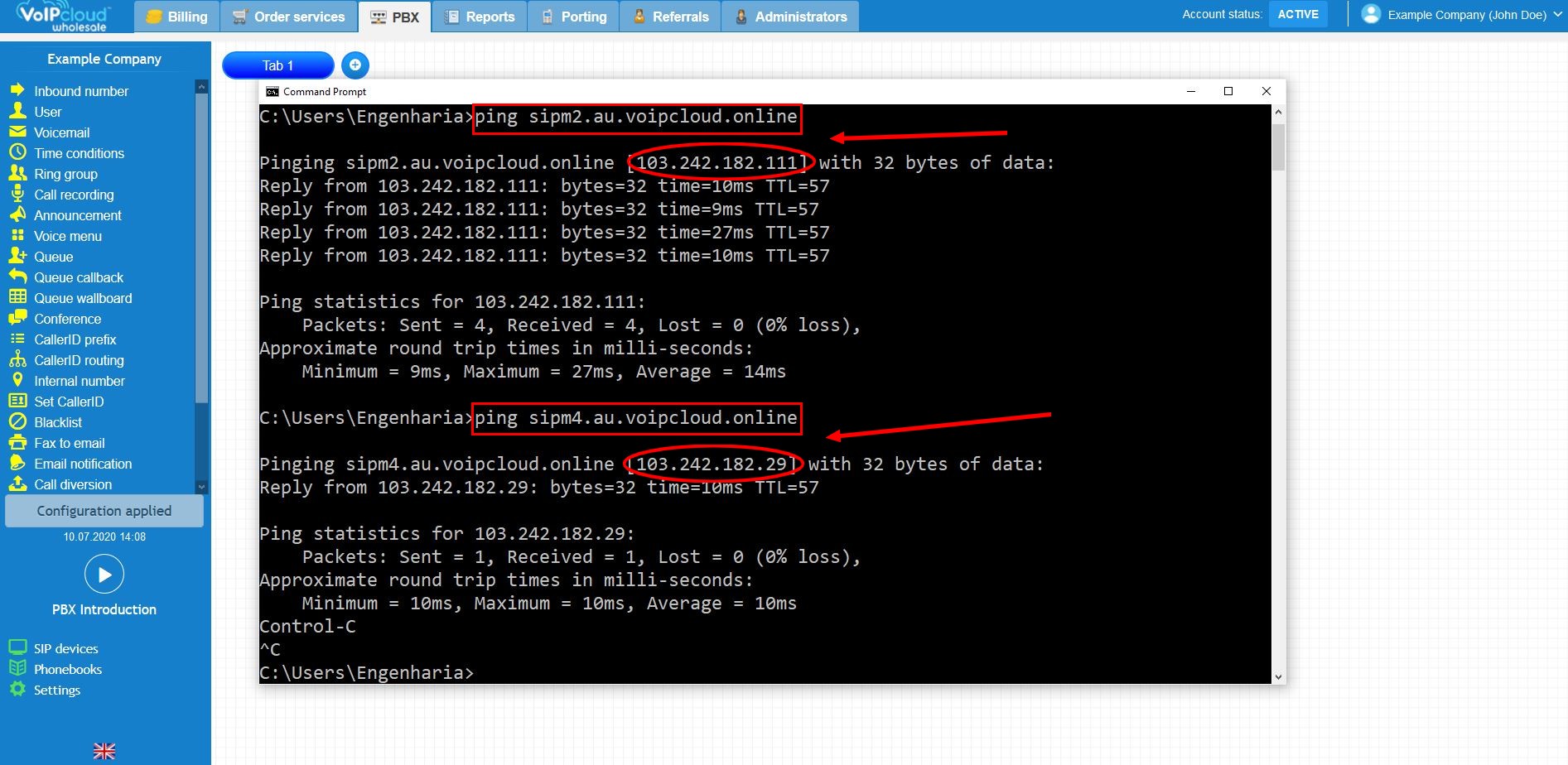Image resolution: width=1568 pixels, height=765 pixels.
Task: Select the Time conditions clock icon
Action: click(19, 152)
